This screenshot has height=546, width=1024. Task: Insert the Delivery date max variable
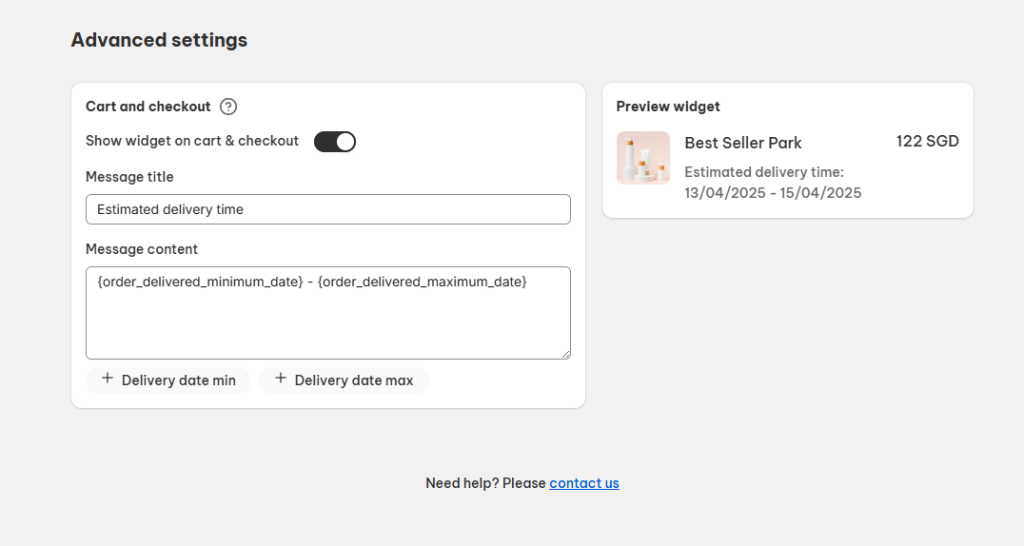(x=344, y=380)
